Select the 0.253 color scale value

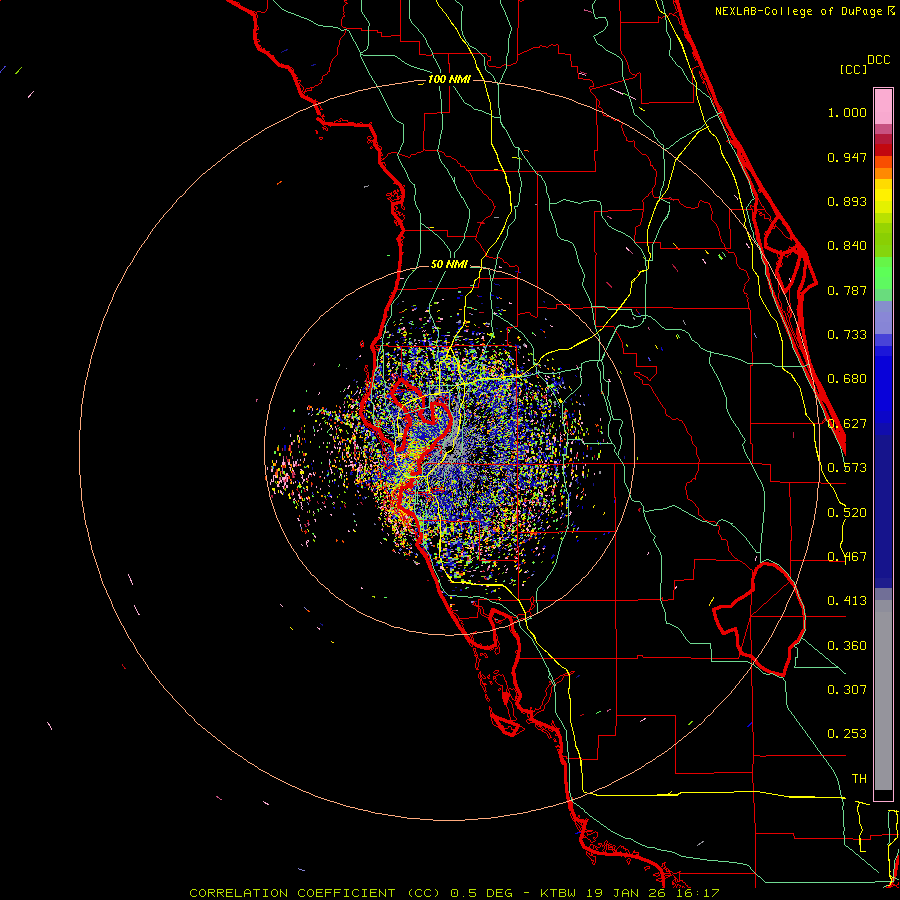(847, 734)
